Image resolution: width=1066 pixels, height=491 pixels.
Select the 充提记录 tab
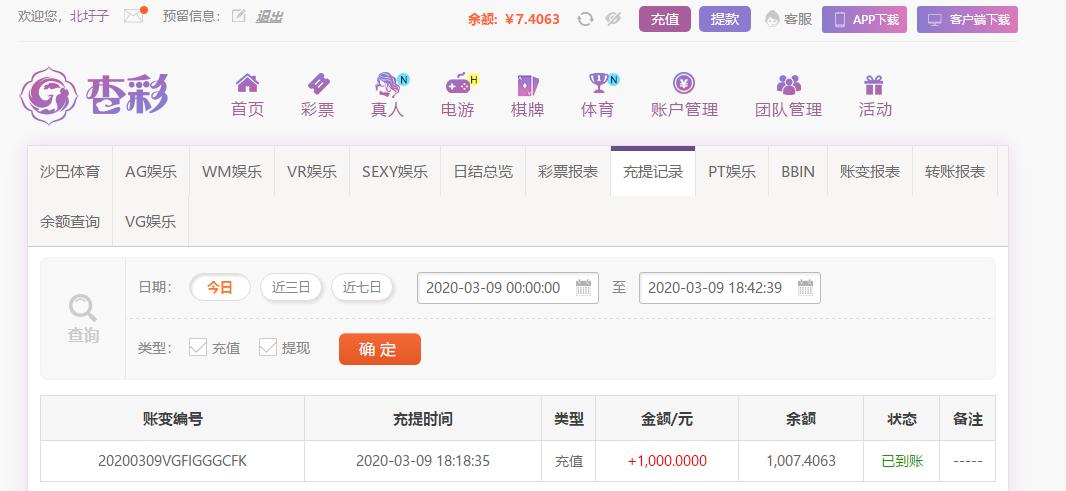[653, 171]
